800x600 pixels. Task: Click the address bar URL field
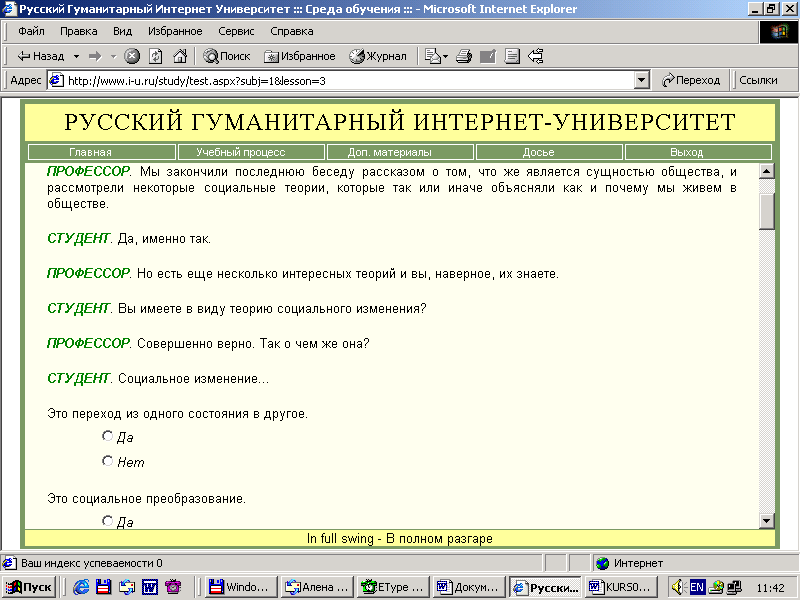click(x=349, y=81)
